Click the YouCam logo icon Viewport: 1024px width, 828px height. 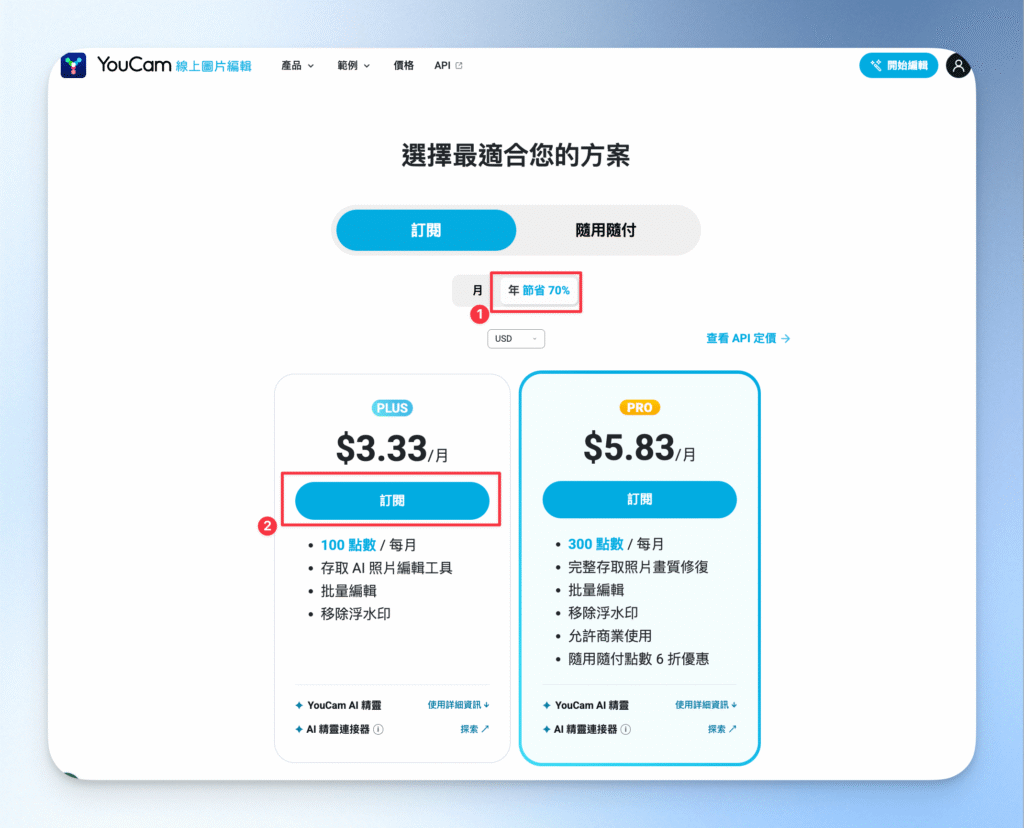point(73,65)
